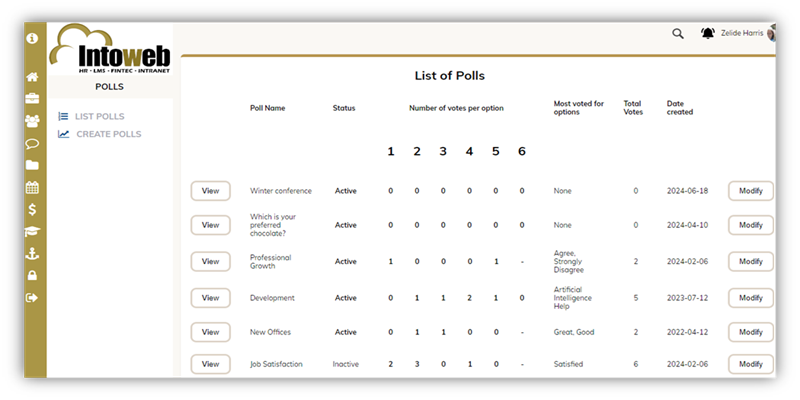View the Development poll
Screen dimensions: 800x400
pos(210,298)
